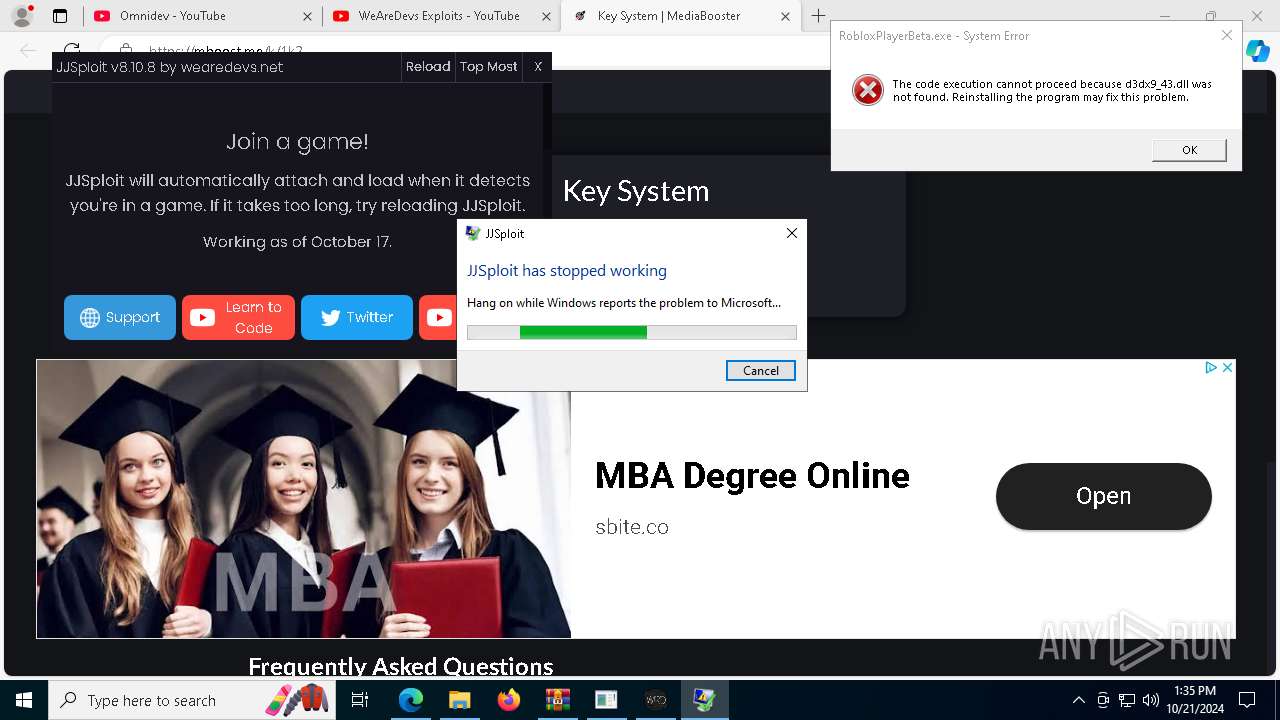Select the Key System | MediaBooster tab
The height and width of the screenshot is (720, 1280).
[680, 16]
